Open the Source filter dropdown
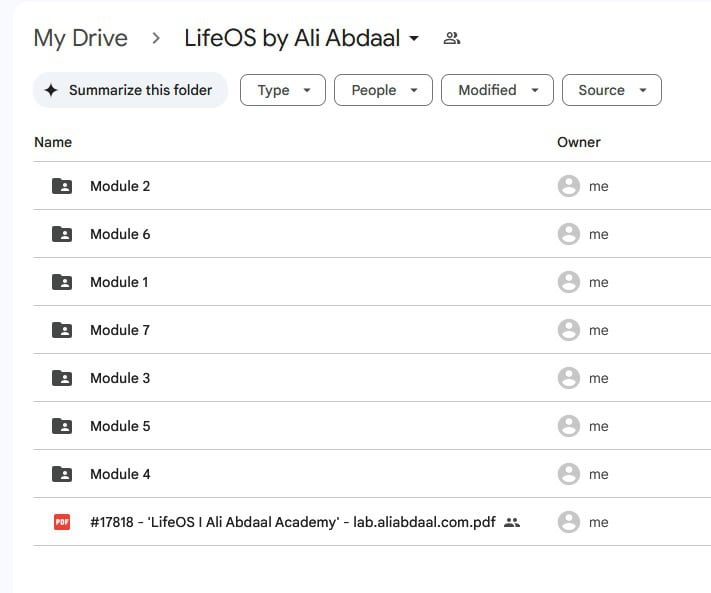The width and height of the screenshot is (711, 593). pos(611,90)
